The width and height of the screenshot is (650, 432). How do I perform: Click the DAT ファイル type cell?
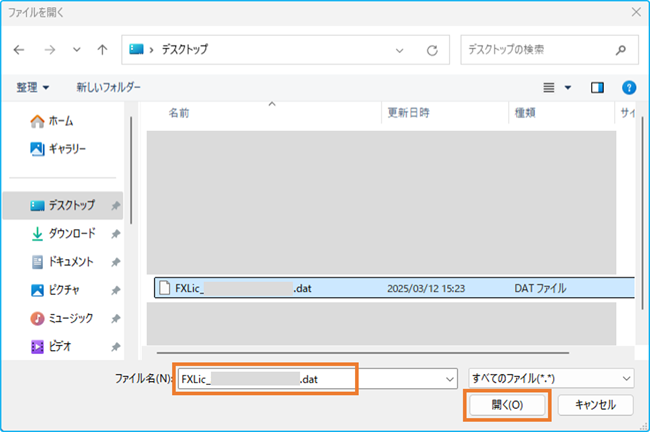pyautogui.click(x=540, y=288)
